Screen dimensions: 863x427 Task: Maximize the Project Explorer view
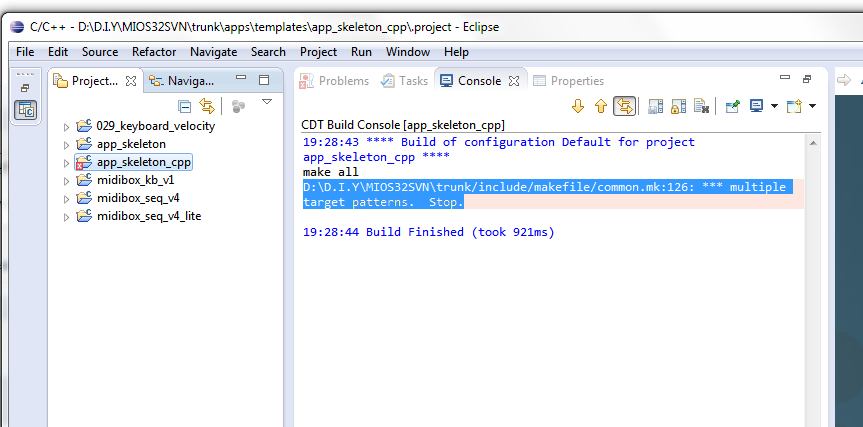(x=264, y=80)
